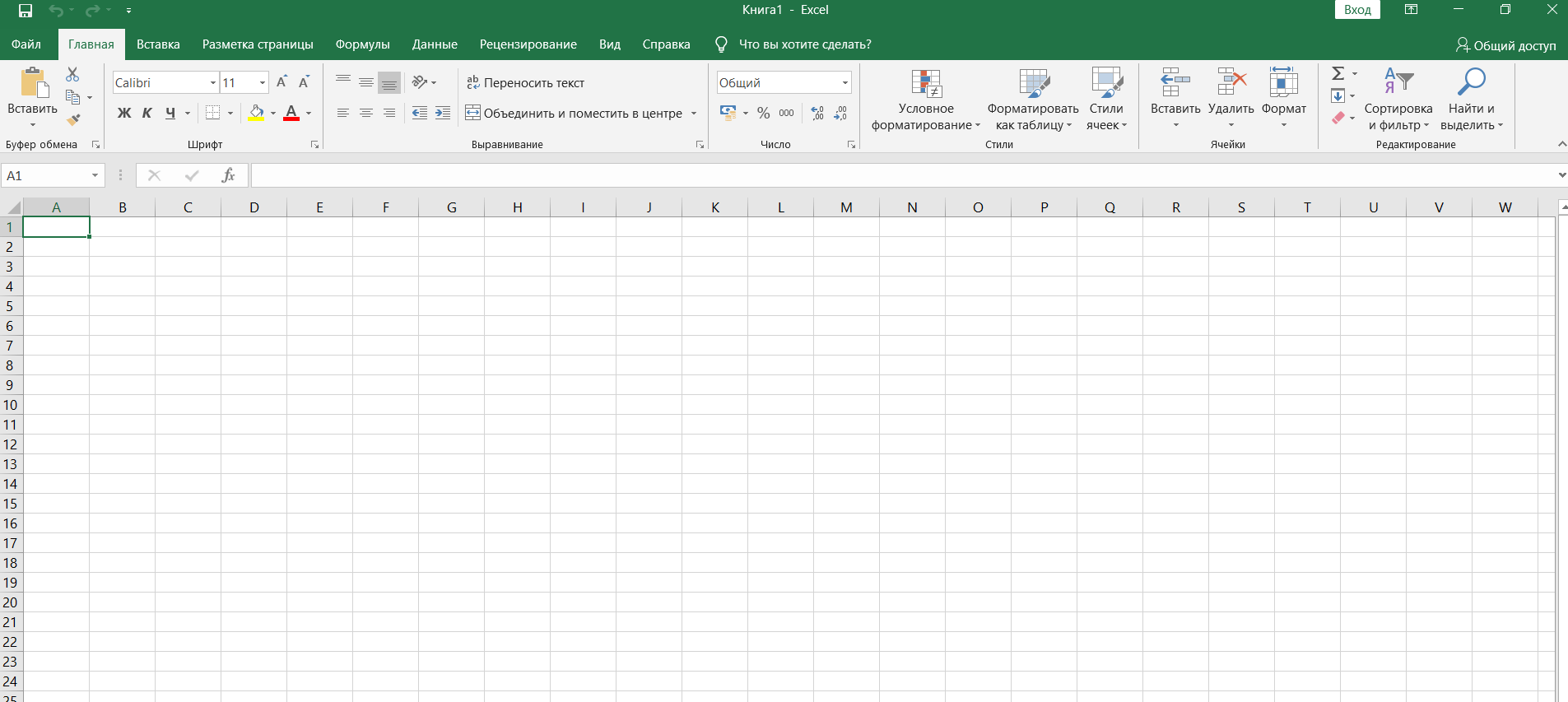
Task: Increase decimal places
Action: coord(817,113)
